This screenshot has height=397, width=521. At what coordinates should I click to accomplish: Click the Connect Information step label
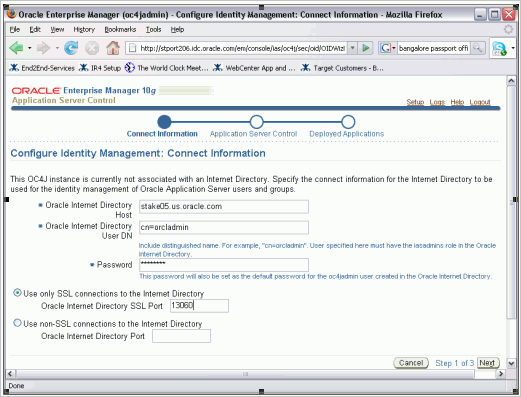(x=162, y=134)
